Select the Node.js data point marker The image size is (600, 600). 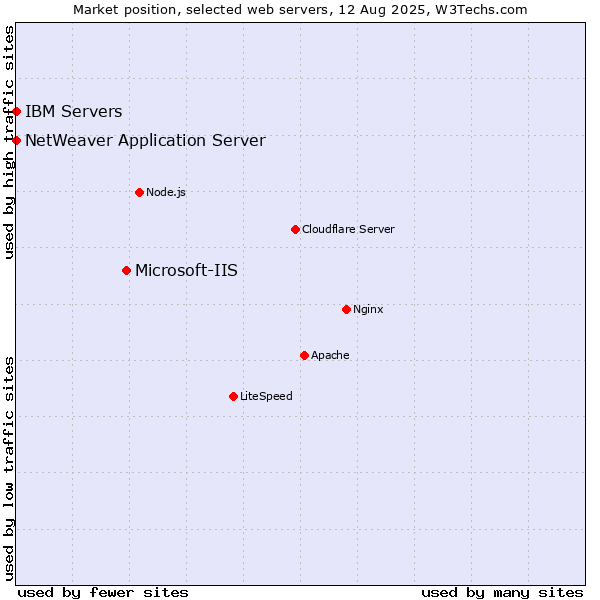point(140,192)
